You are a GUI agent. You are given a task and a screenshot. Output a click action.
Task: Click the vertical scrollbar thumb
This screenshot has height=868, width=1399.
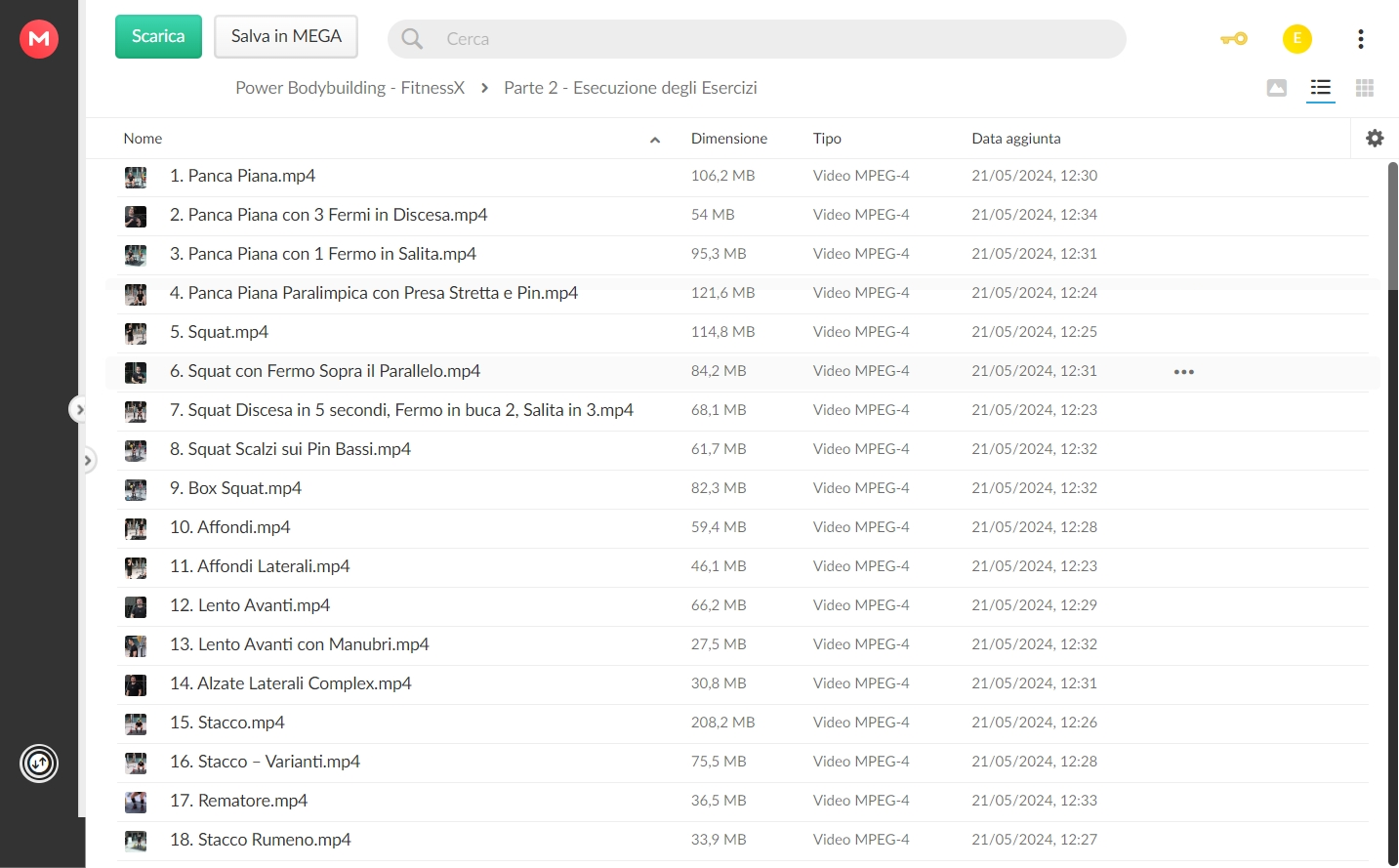click(1393, 225)
